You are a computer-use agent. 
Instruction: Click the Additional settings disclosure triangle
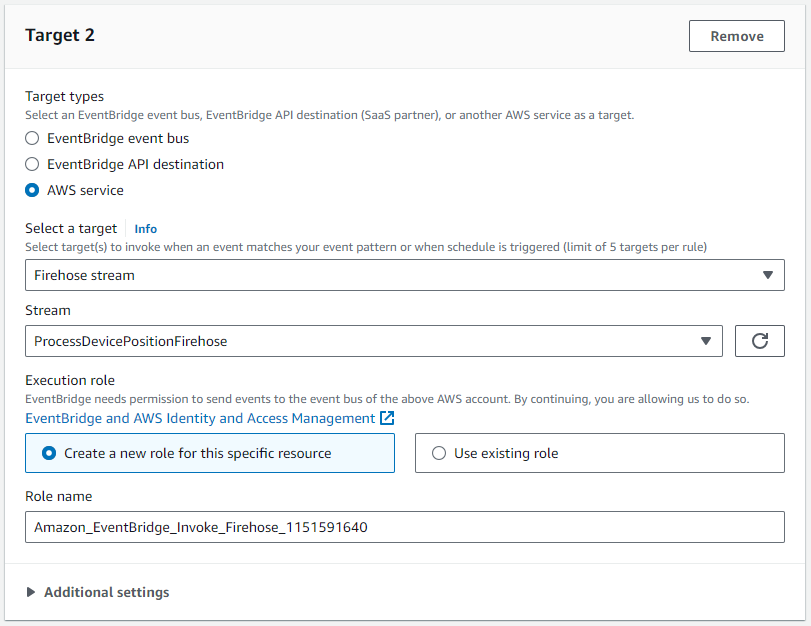(31, 592)
